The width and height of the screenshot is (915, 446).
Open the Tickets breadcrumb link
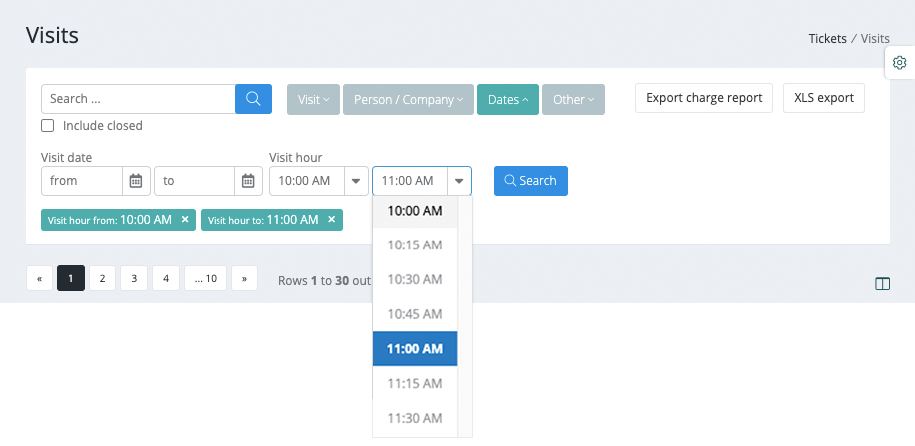click(x=827, y=39)
